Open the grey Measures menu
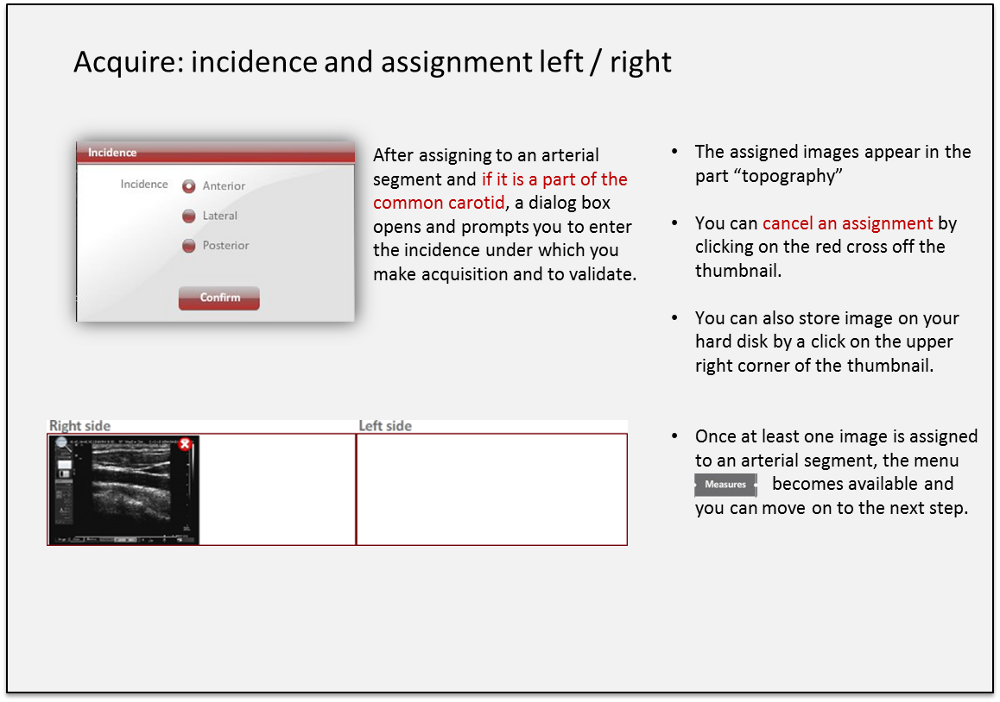 [x=725, y=485]
